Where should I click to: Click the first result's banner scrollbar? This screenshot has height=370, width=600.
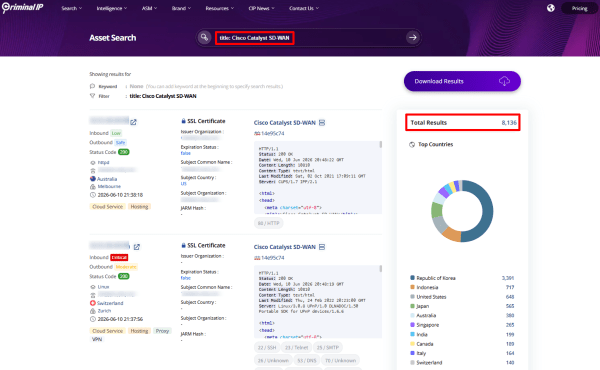pos(380,145)
